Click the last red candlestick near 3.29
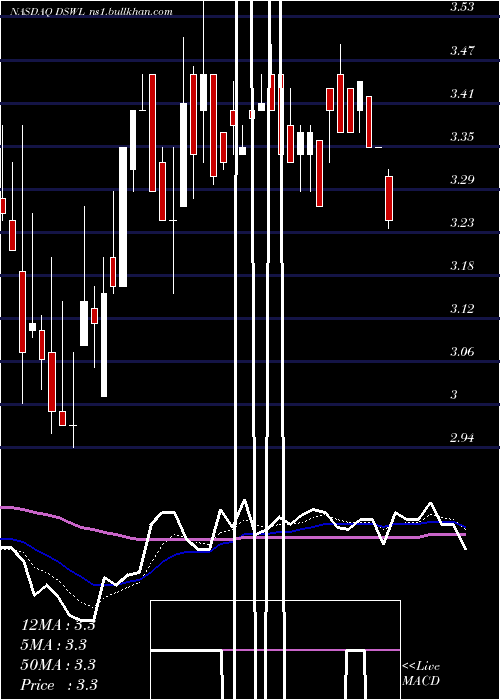Image resolution: width=500 pixels, height=700 pixels. 389,199
